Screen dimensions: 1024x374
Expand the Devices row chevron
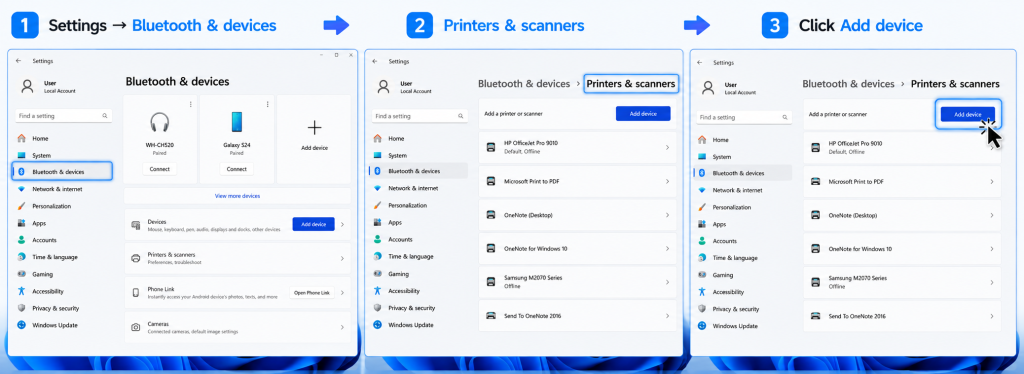(x=343, y=225)
